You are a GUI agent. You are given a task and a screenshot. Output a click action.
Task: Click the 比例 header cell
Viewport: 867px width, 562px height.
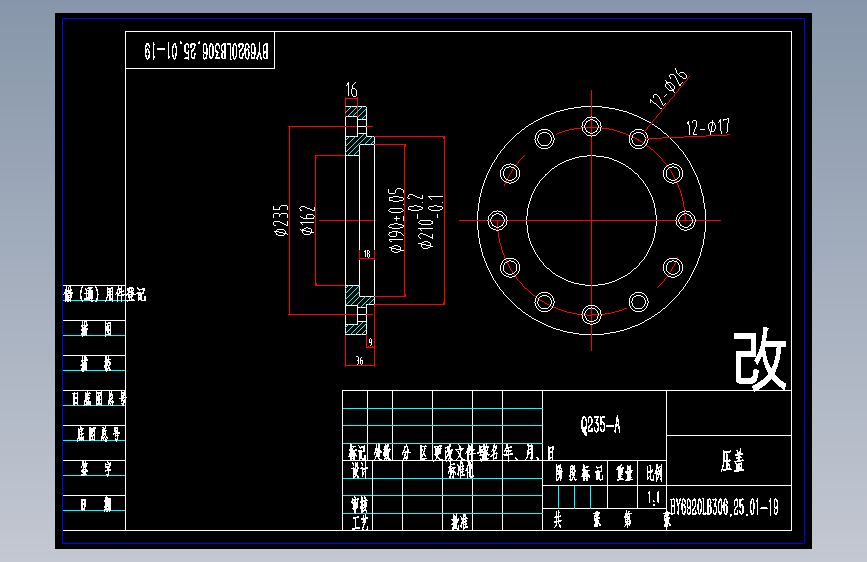pyautogui.click(x=654, y=473)
